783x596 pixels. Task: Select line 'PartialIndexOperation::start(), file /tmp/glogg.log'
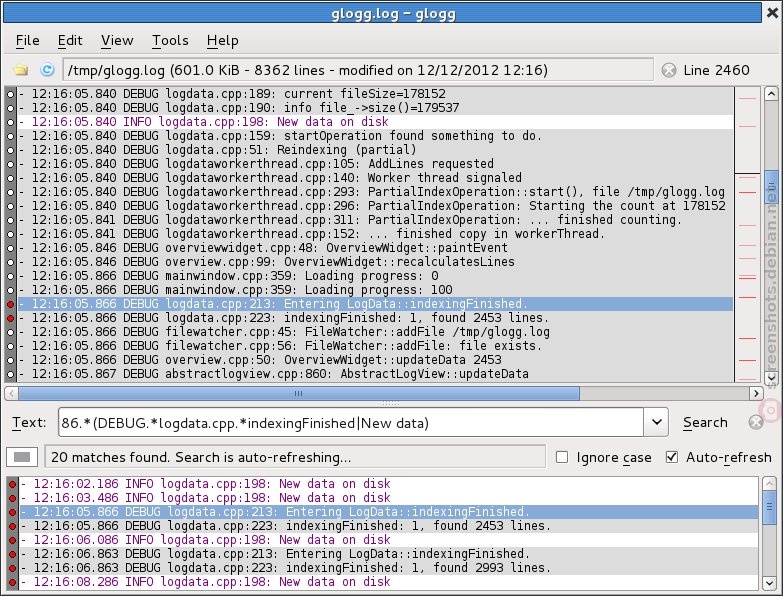(376, 192)
